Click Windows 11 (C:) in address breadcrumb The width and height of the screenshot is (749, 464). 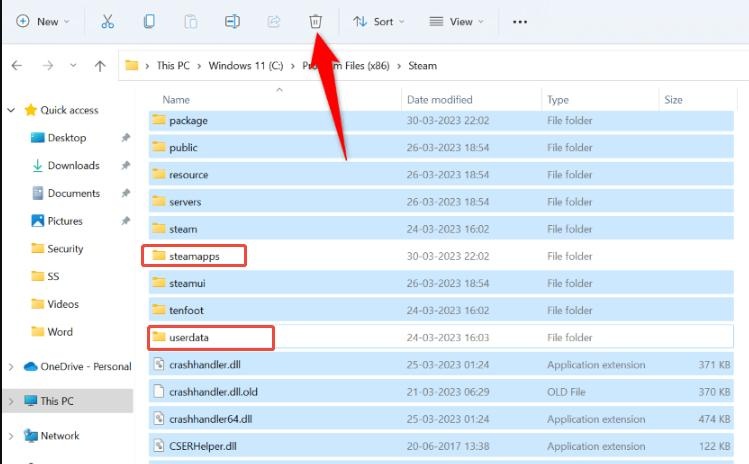coord(246,65)
